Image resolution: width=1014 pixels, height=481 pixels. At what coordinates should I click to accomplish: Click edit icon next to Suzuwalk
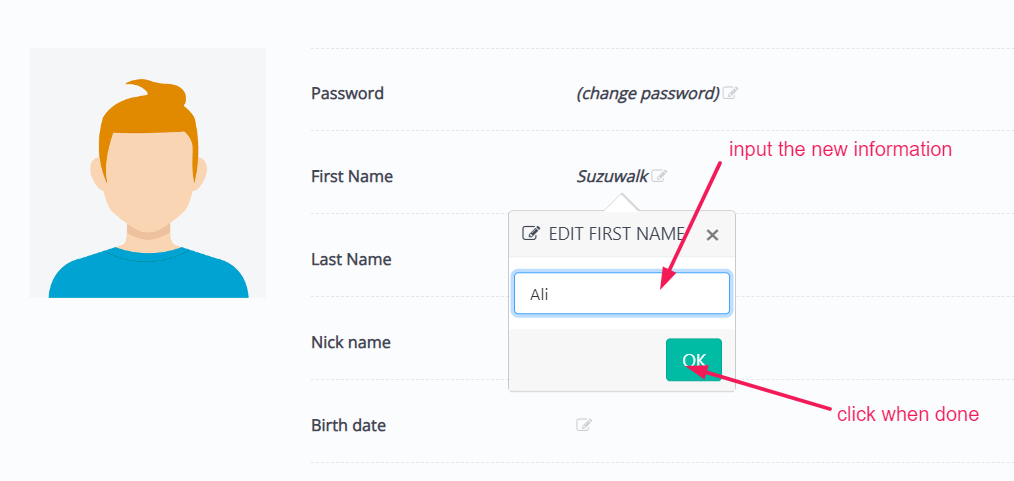click(659, 177)
